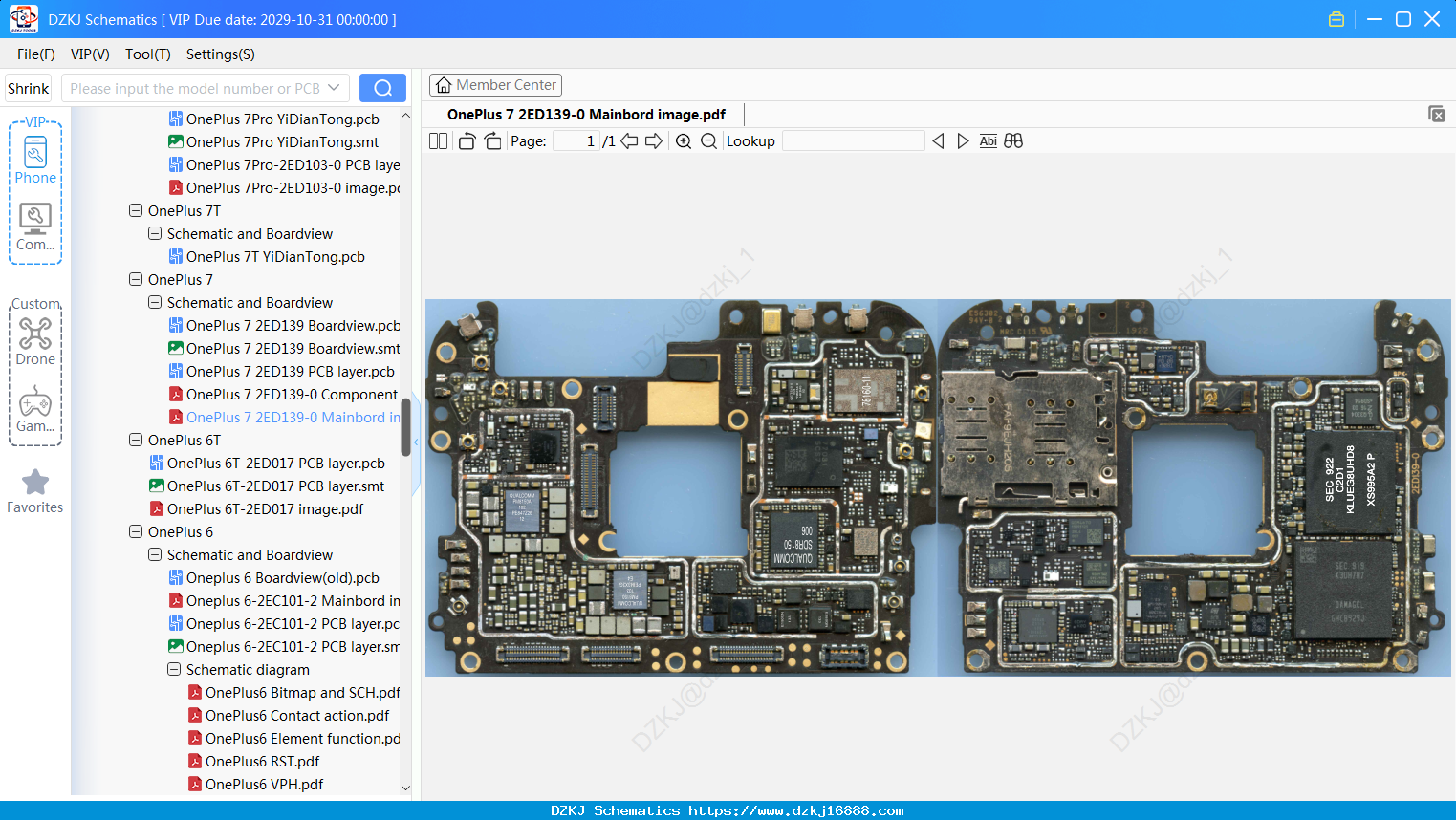Click the tree scroll up arrow
1456x820 pixels.
coord(405,116)
